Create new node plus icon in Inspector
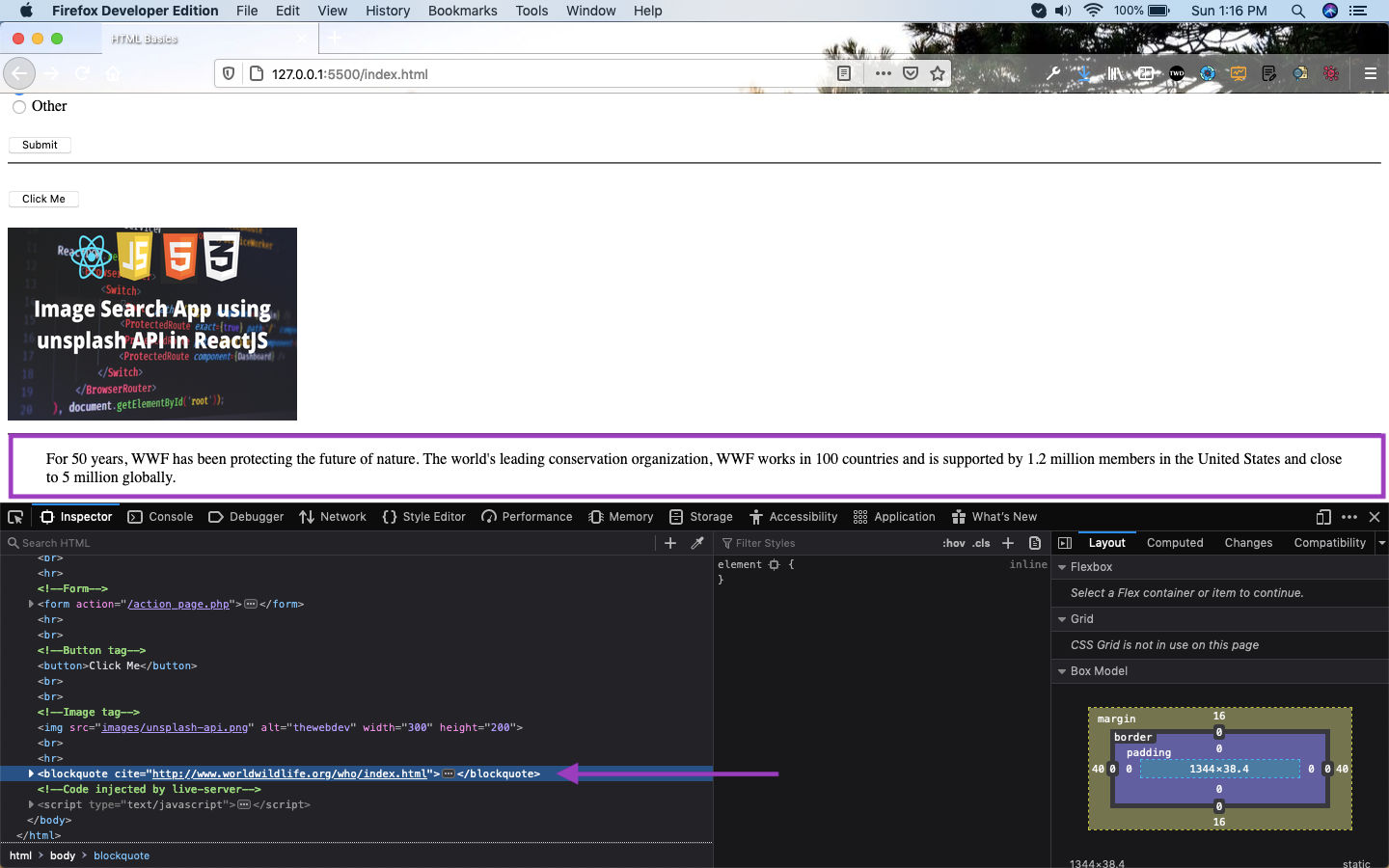 pos(670,543)
